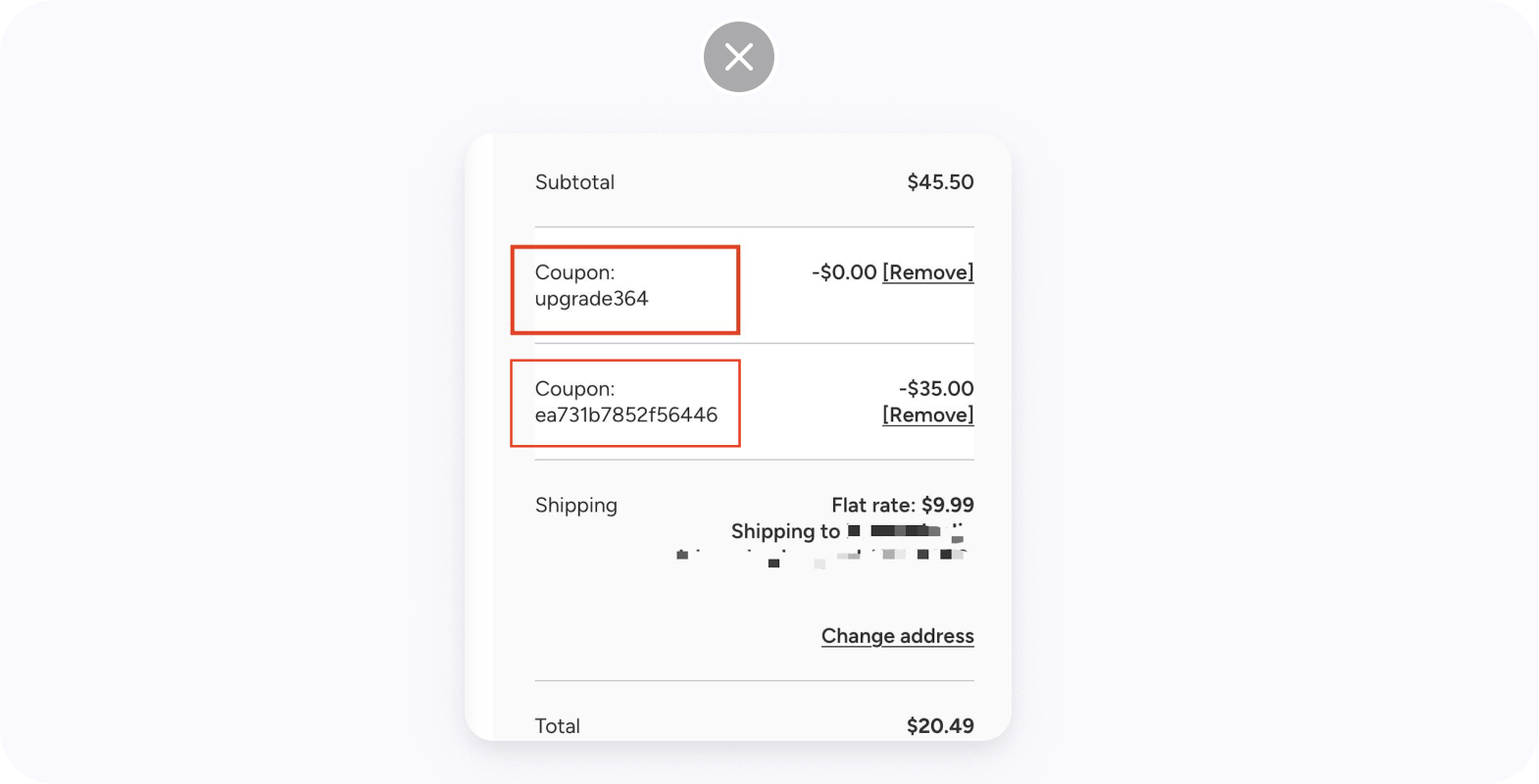This screenshot has height=784, width=1539.
Task: Click the blurred address line under Shipping to
Action: [821, 558]
